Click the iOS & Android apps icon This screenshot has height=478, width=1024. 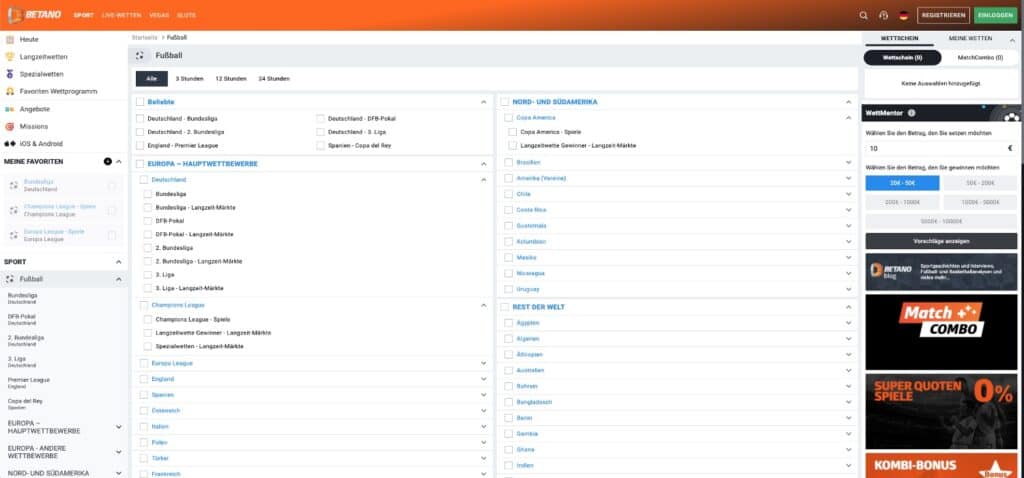pos(10,144)
